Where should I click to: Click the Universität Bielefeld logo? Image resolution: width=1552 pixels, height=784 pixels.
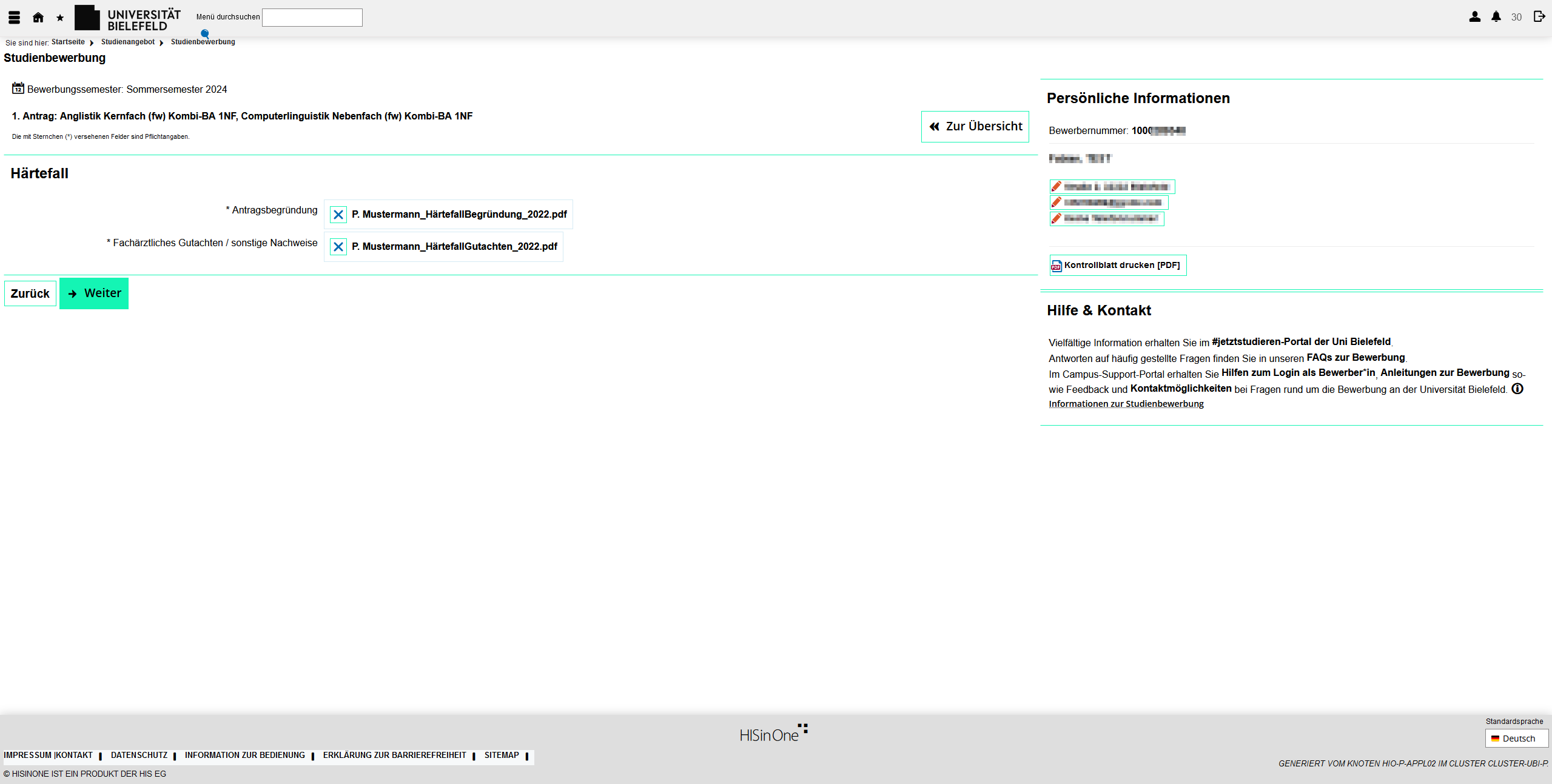pos(127,18)
